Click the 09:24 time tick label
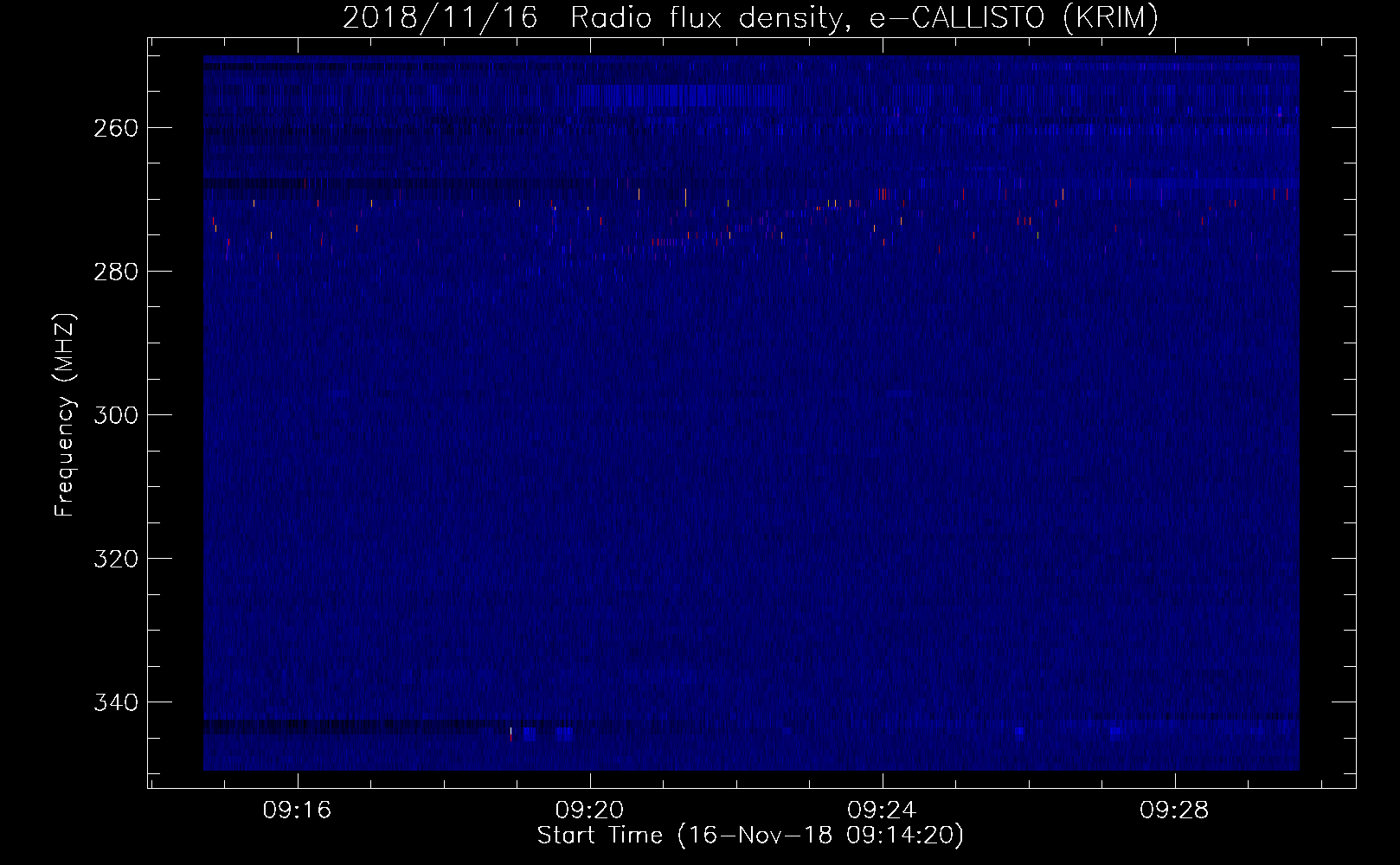 point(883,811)
